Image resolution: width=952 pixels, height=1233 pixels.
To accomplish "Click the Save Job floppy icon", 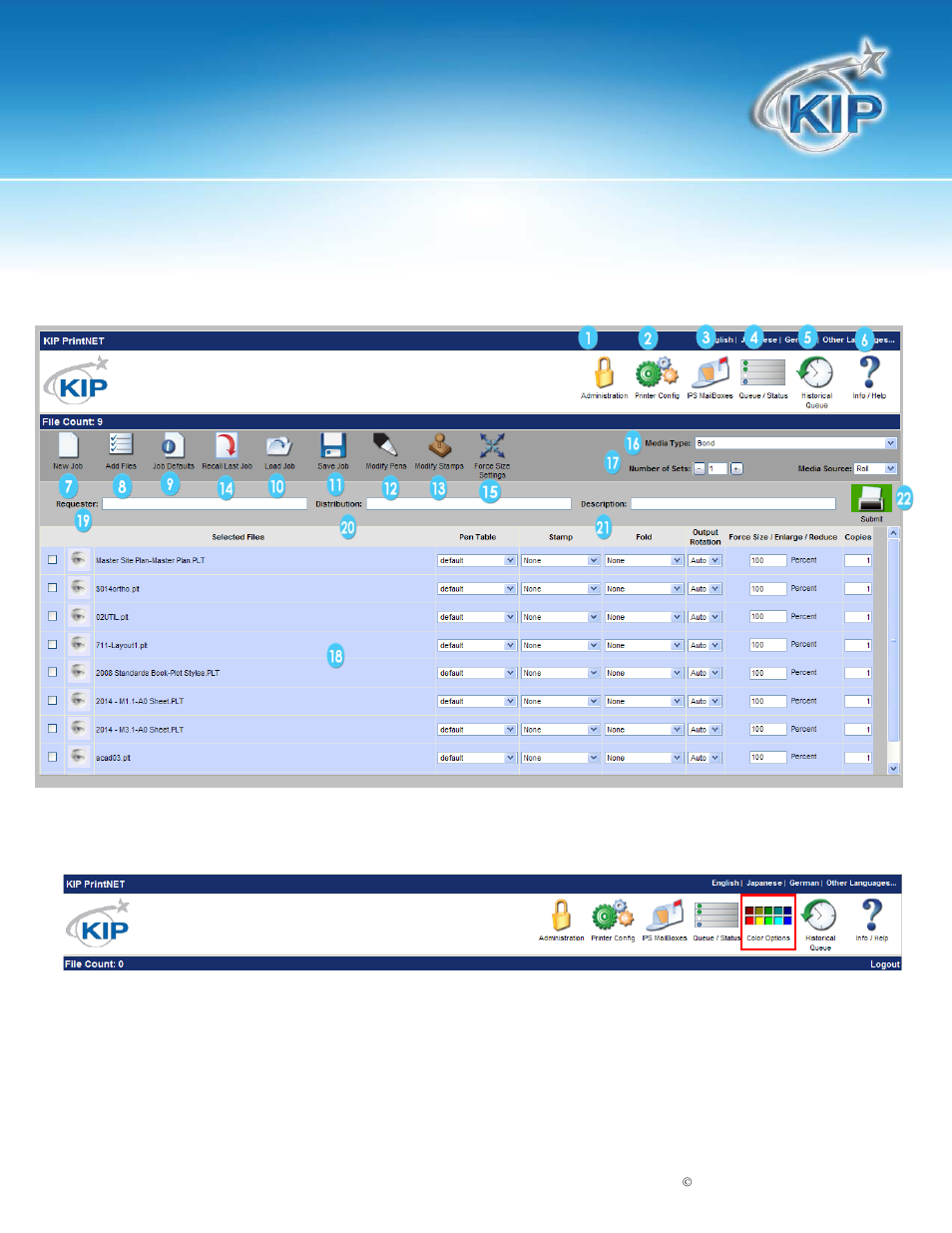I will coord(332,445).
